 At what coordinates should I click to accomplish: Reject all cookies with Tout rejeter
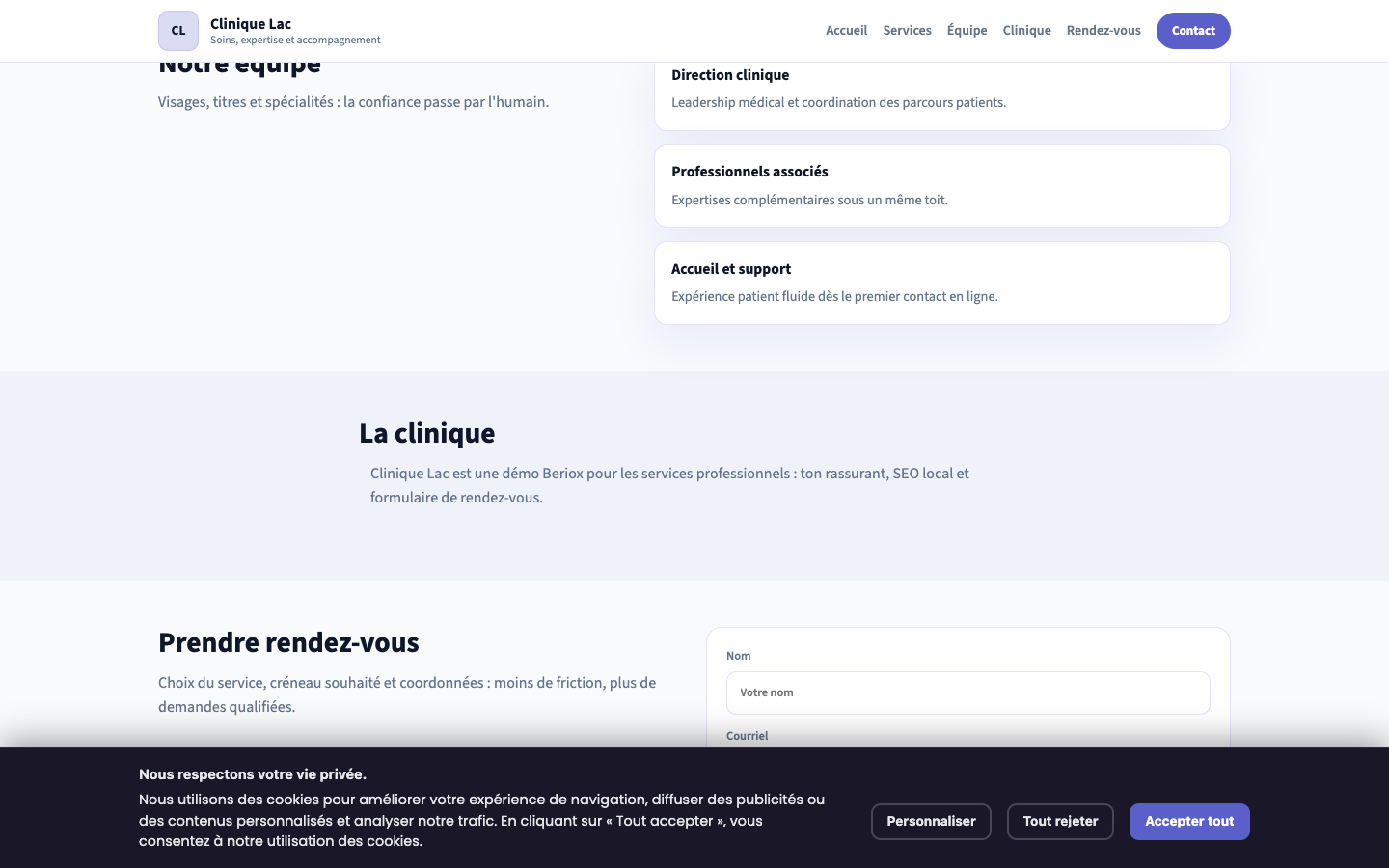point(1060,822)
